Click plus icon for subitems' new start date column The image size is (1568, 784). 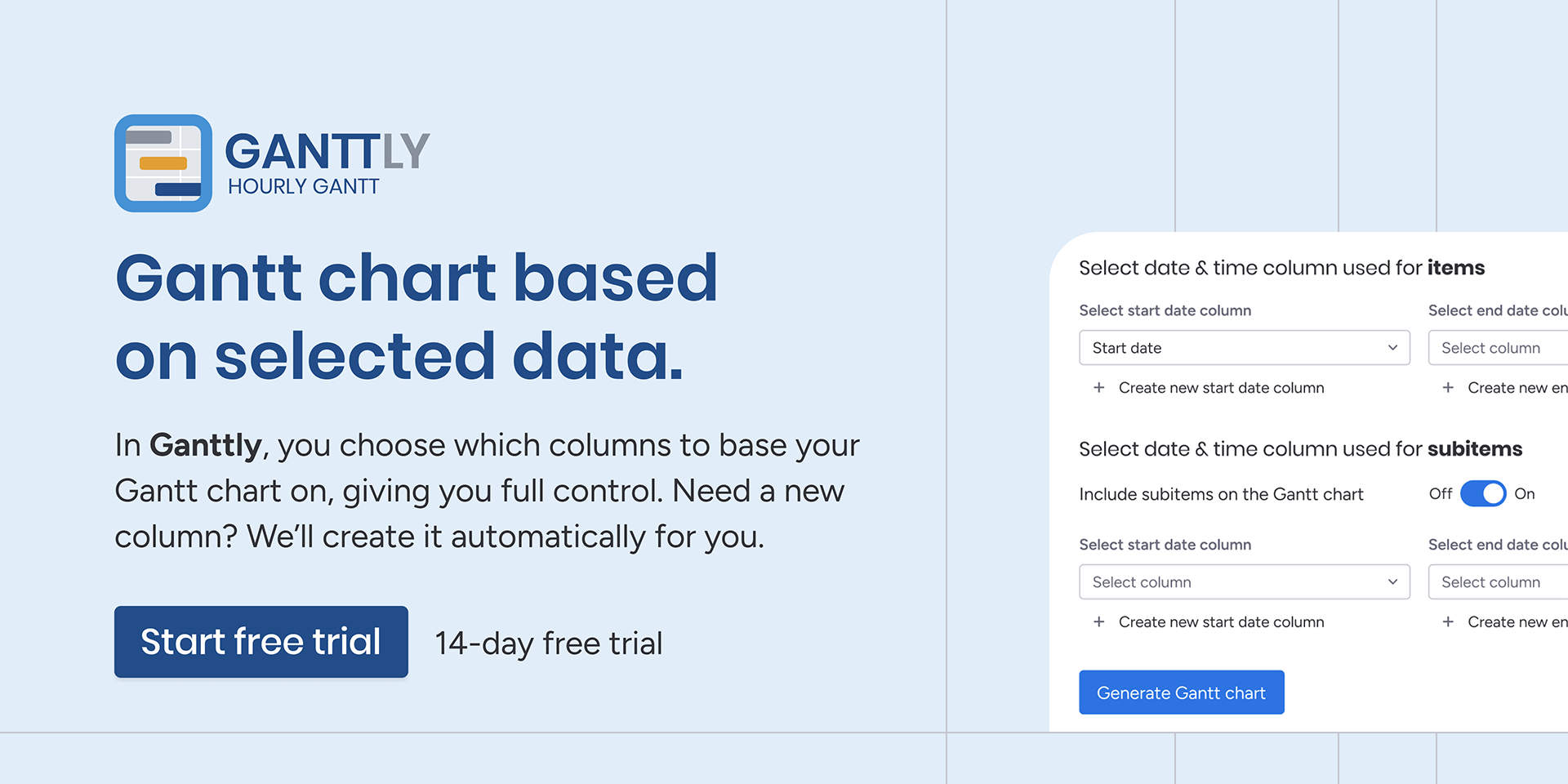point(1099,622)
